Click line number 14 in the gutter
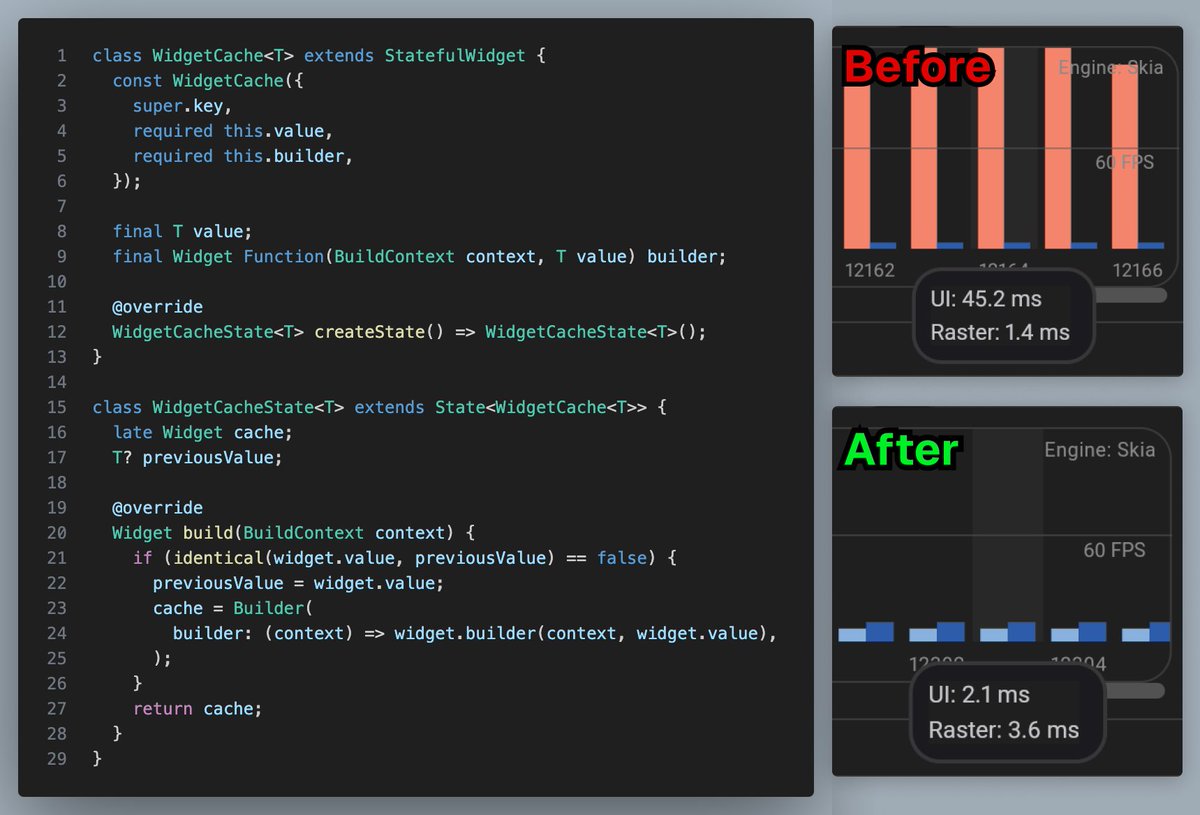This screenshot has height=815, width=1200. (57, 382)
